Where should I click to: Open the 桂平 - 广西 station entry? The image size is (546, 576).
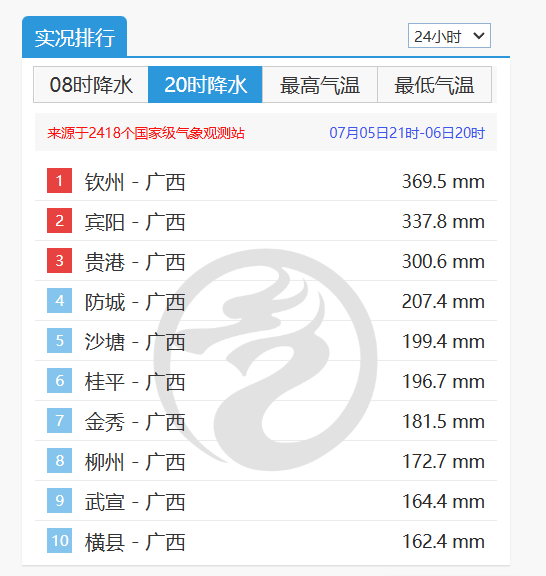135,382
